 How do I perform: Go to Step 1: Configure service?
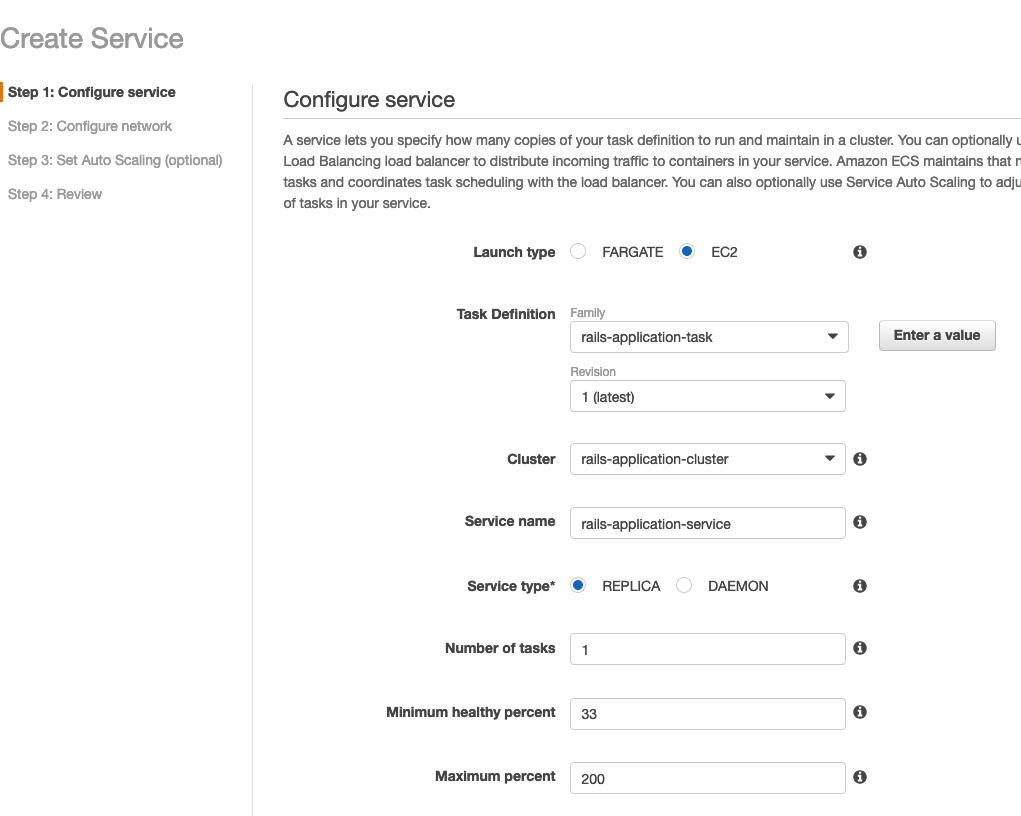(92, 92)
